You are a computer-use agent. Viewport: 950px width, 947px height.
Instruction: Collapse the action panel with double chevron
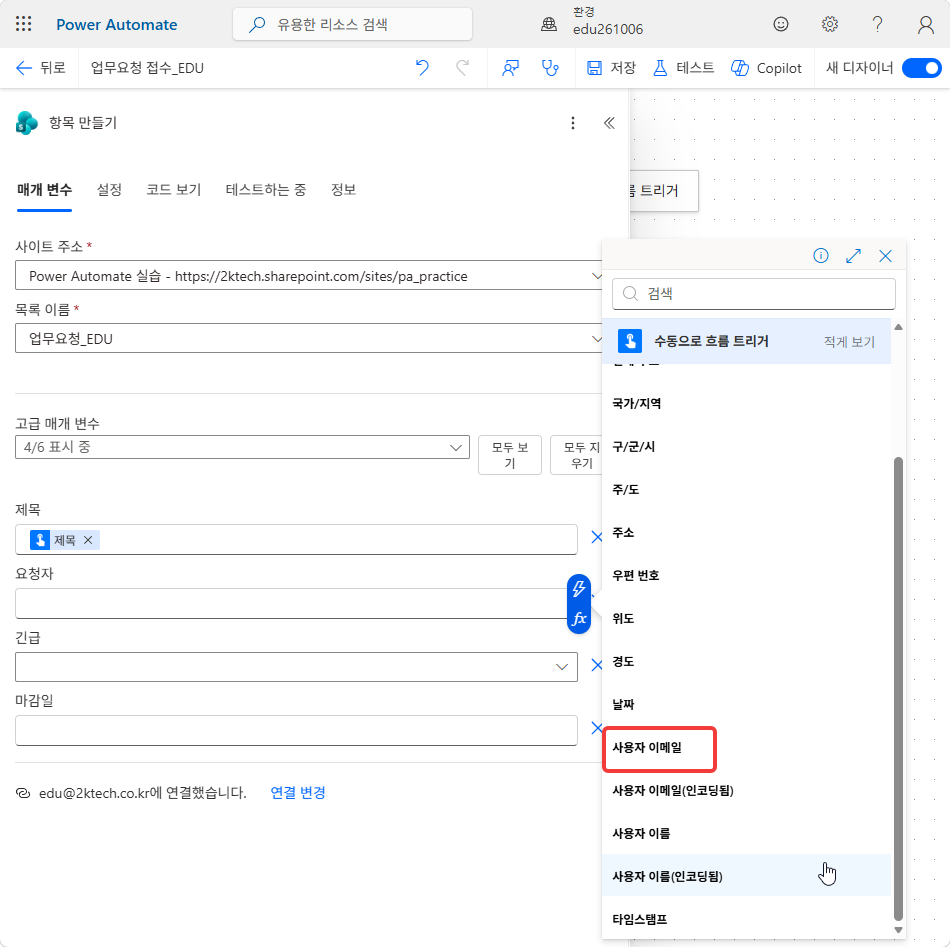click(x=609, y=123)
